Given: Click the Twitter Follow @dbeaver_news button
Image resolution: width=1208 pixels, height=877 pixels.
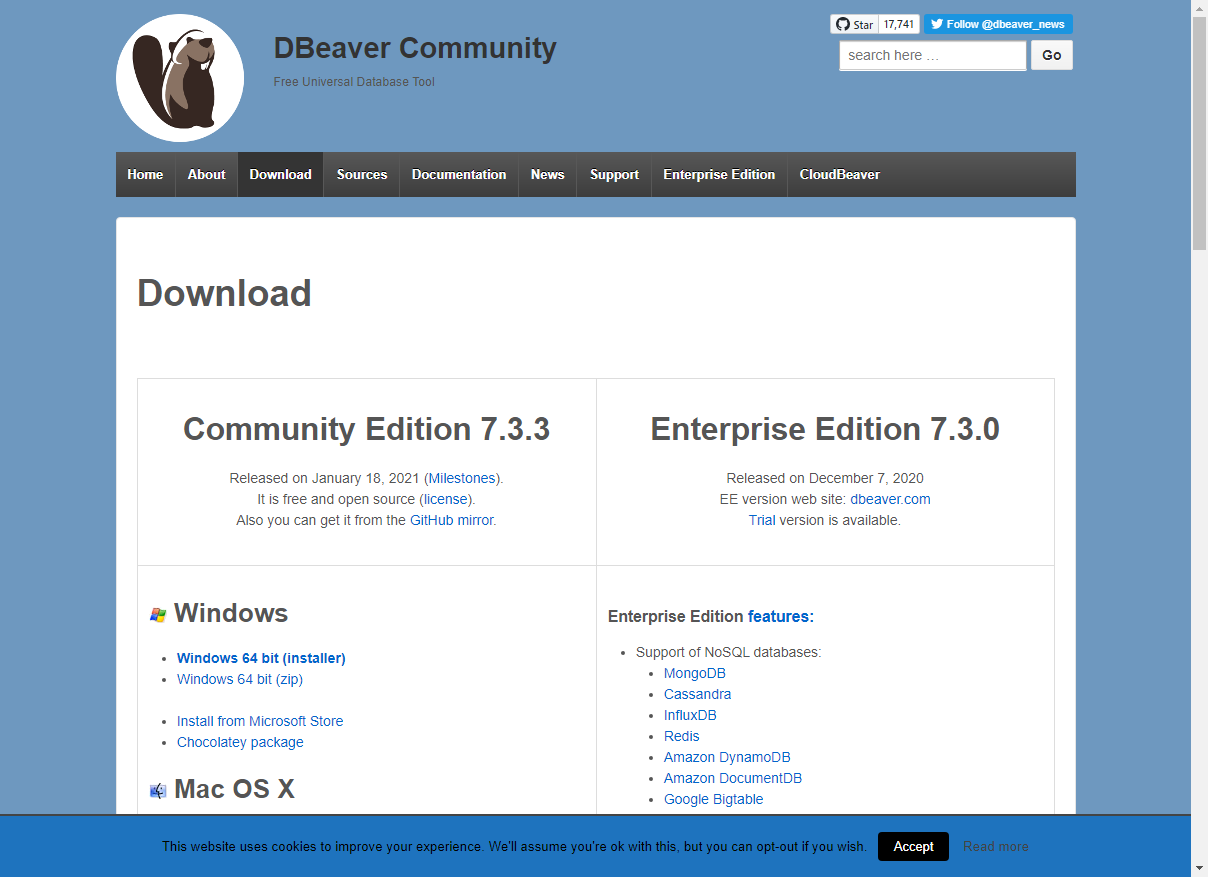Looking at the screenshot, I should (997, 25).
